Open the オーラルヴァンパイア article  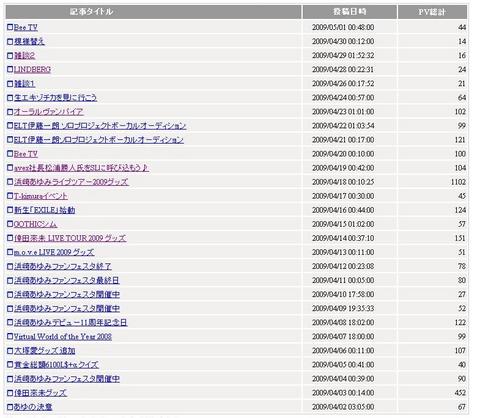click(x=48, y=112)
